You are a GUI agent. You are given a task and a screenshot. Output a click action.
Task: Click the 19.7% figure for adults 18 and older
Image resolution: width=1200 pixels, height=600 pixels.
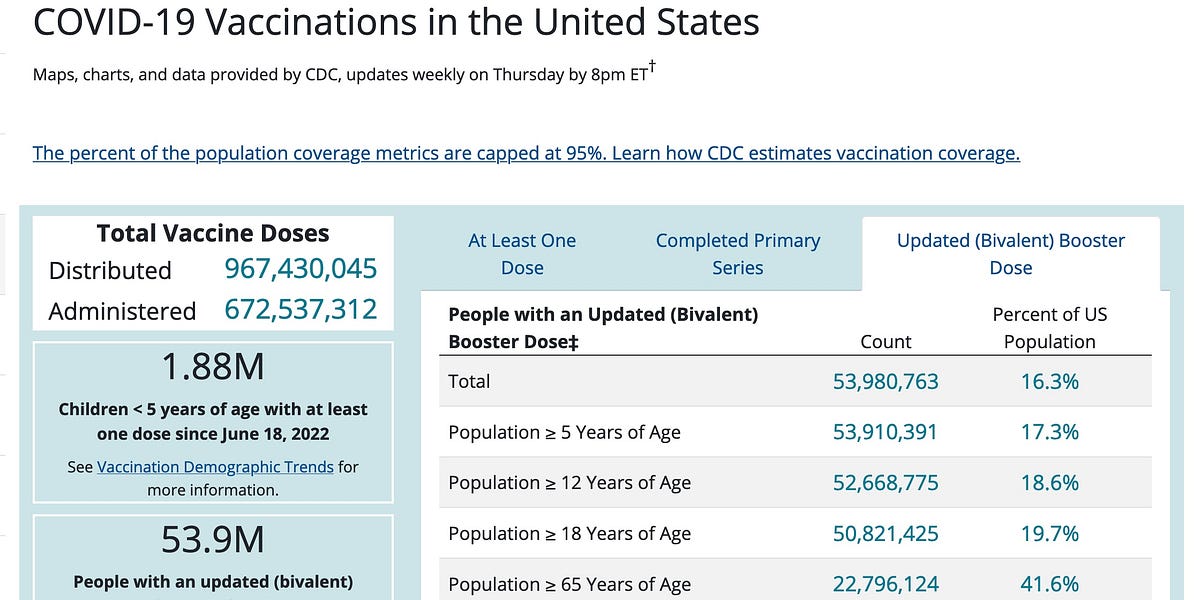[x=1049, y=533]
